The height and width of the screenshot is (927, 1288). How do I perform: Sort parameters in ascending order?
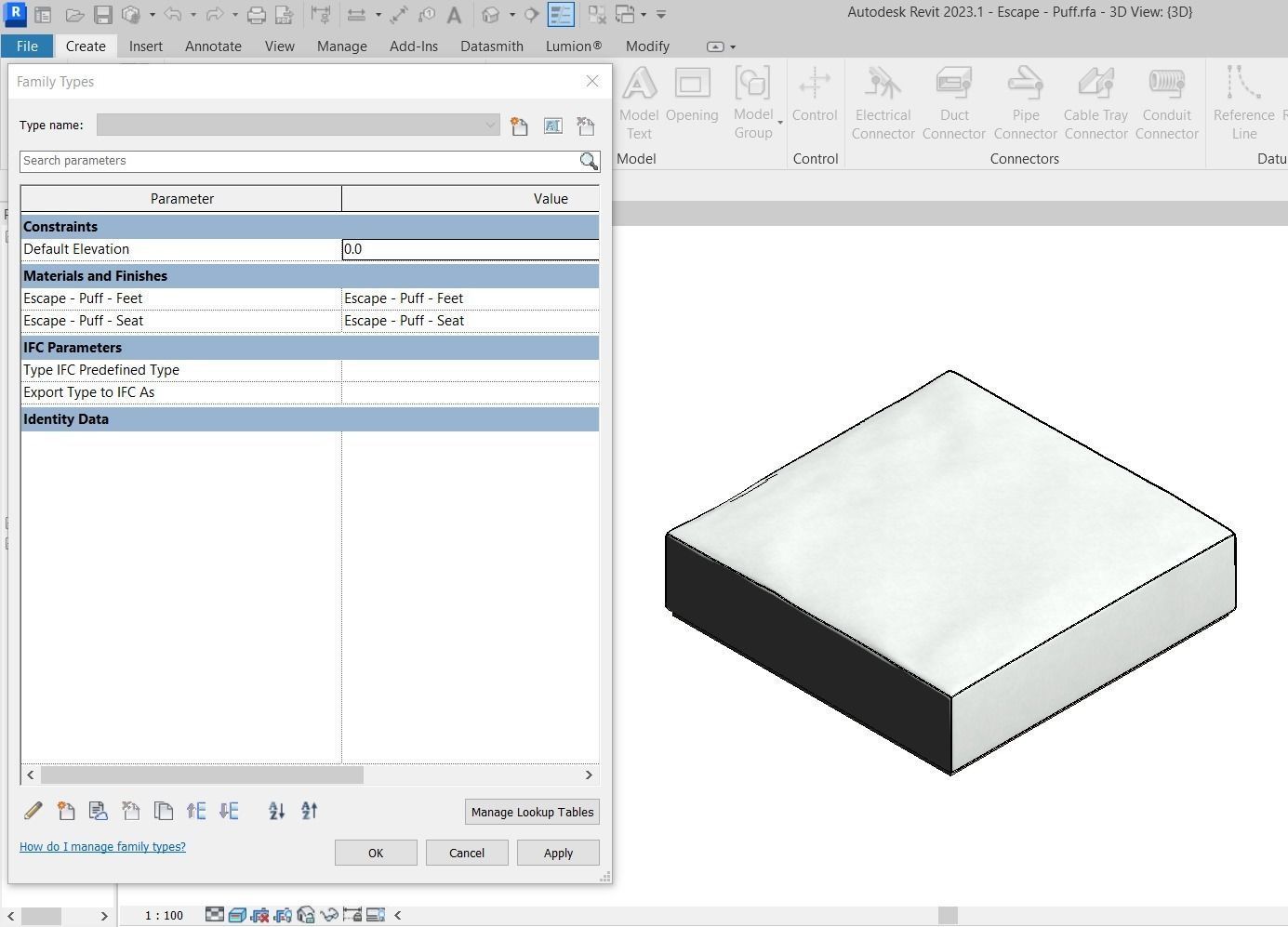276,811
